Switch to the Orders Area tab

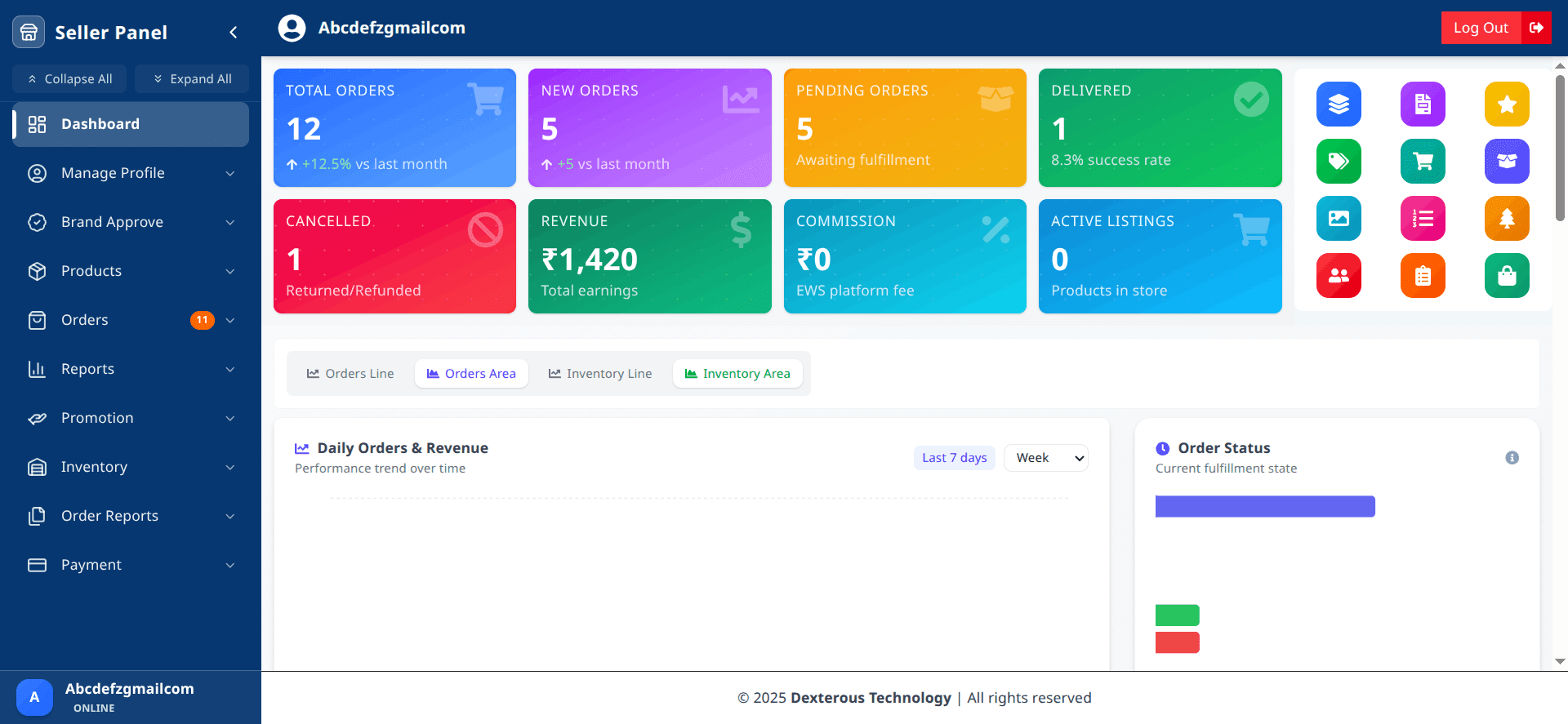point(471,374)
